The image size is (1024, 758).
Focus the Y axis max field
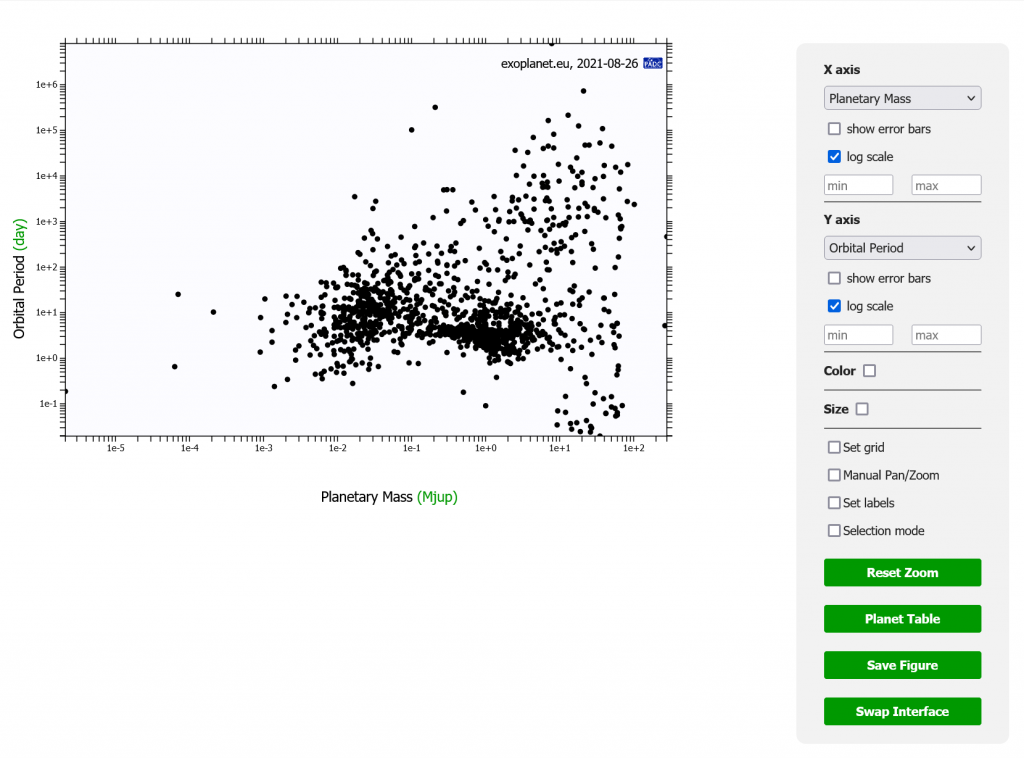coord(946,335)
